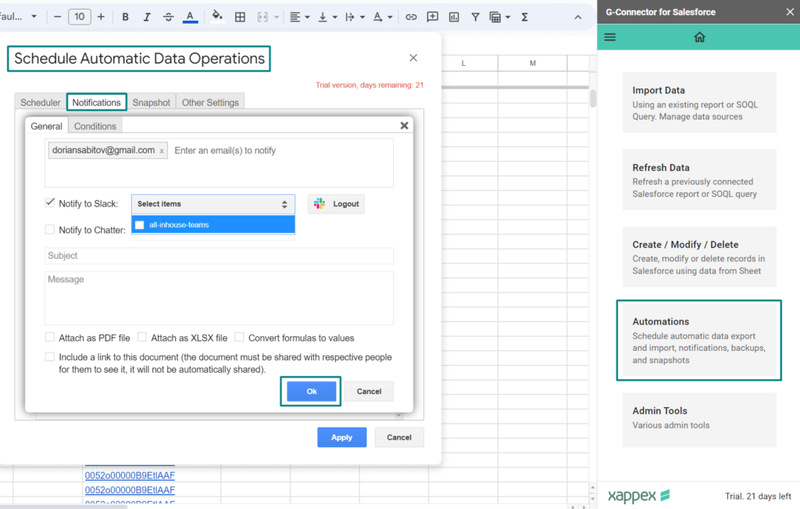Increase font size with plus button
This screenshot has height=509, width=800.
pyautogui.click(x=101, y=17)
